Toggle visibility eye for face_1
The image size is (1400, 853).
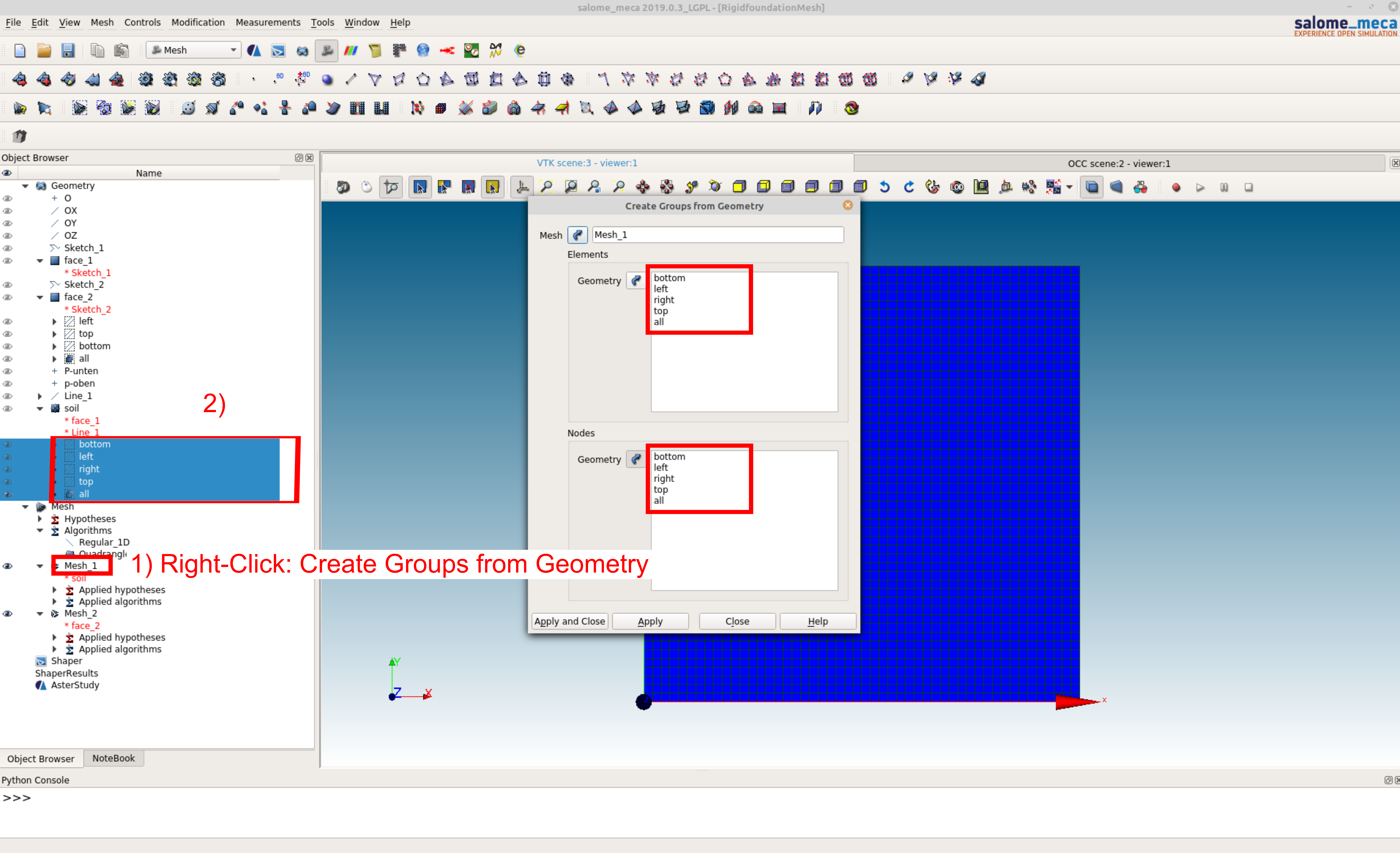coord(7,261)
